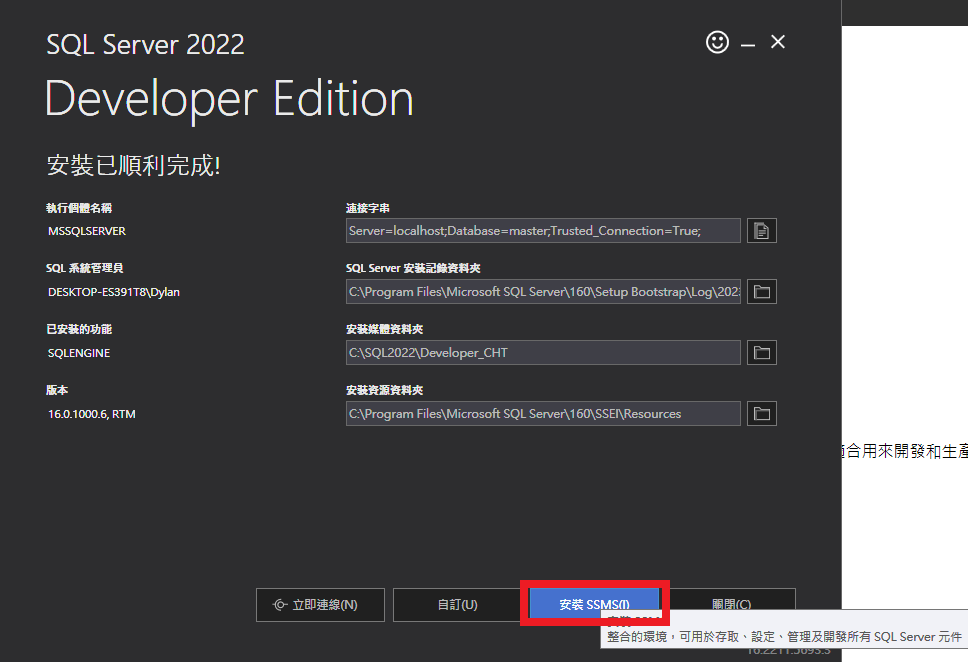Click the SQL Server 2022 title text
Screen dimensions: 968x662
146,44
